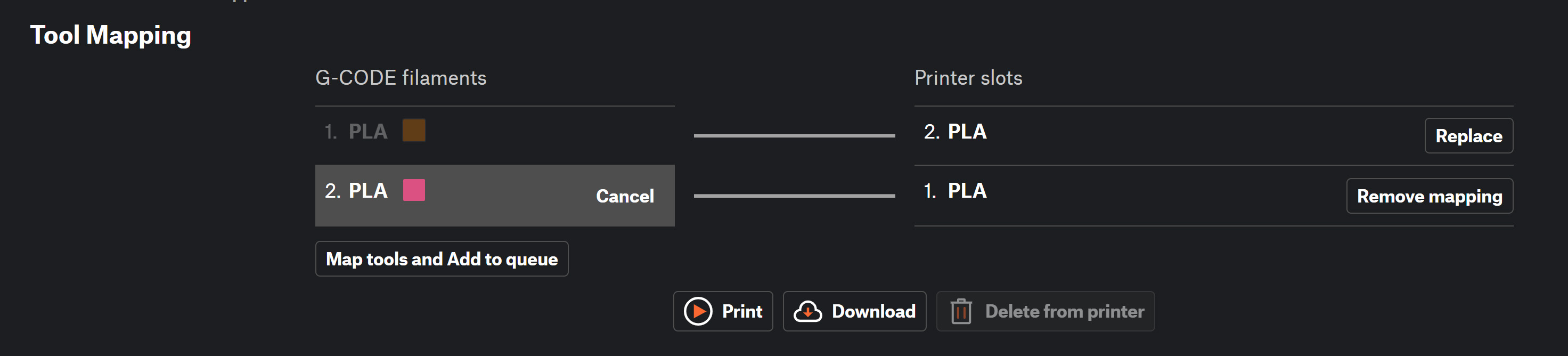Click the top mapping connector line

click(x=794, y=135)
